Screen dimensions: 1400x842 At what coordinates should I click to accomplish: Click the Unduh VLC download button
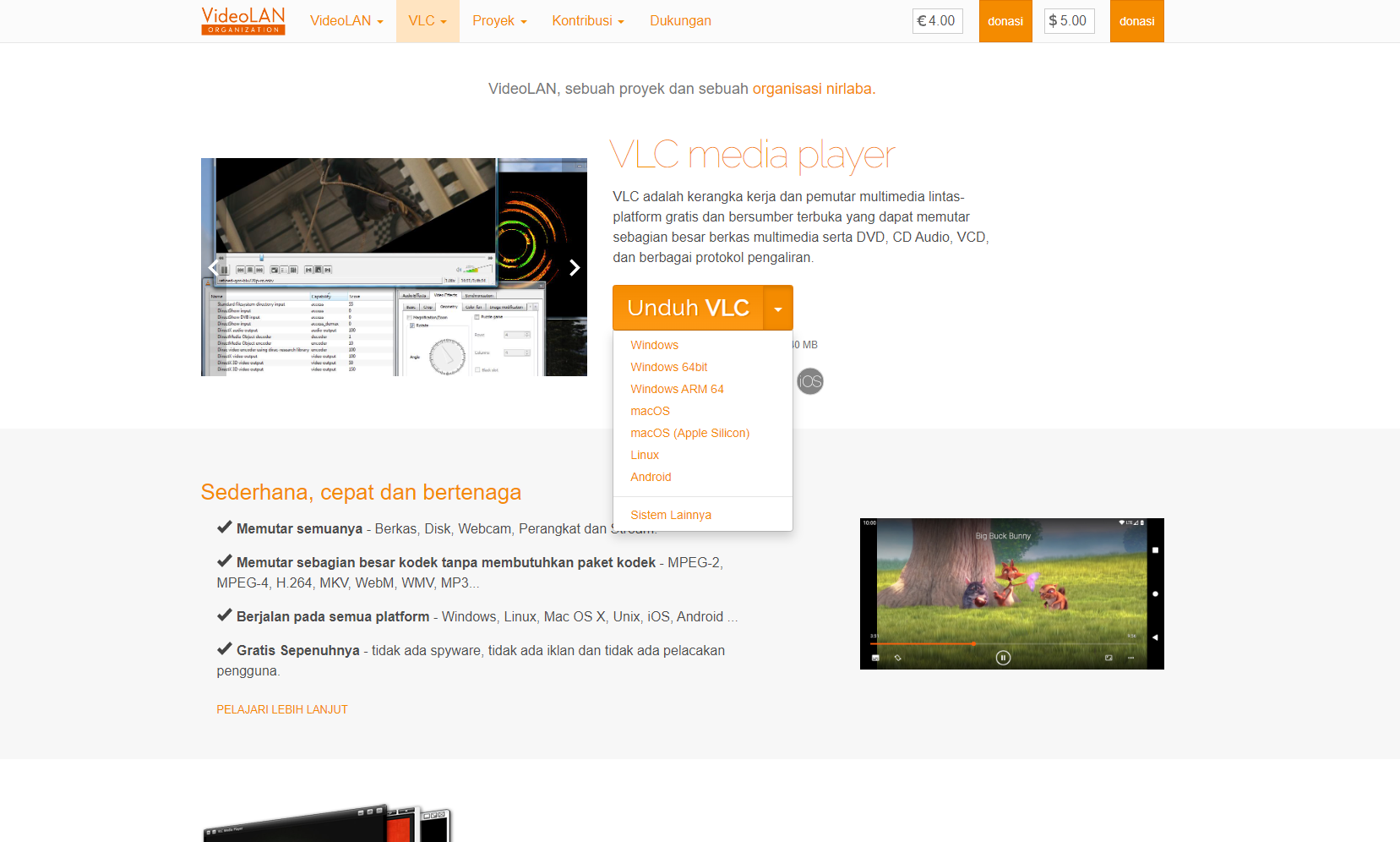click(x=689, y=308)
